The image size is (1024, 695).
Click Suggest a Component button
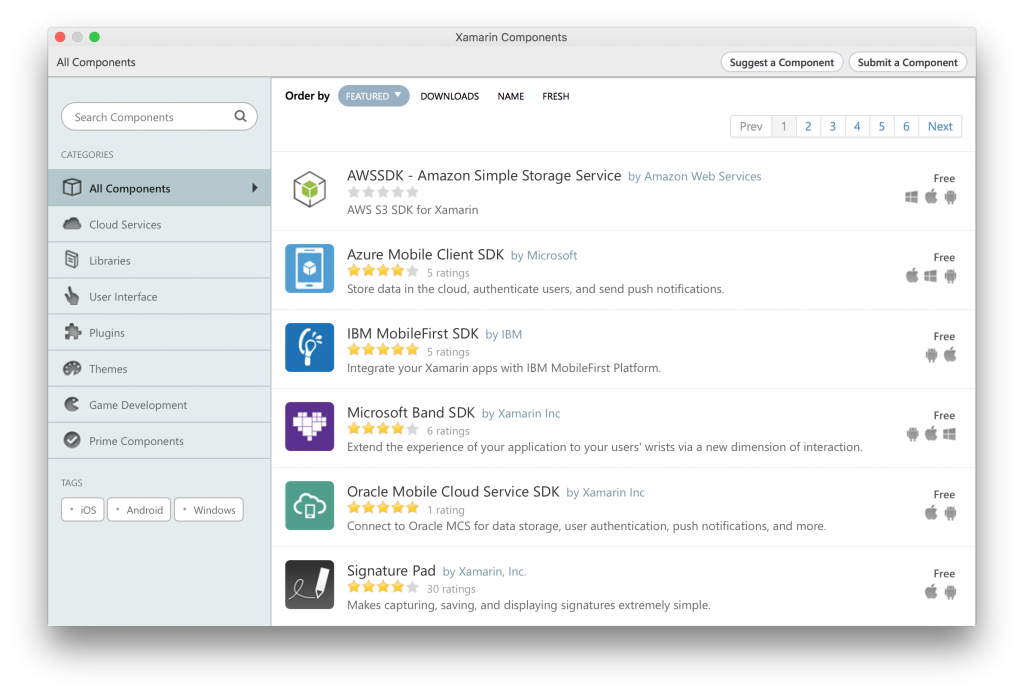782,62
